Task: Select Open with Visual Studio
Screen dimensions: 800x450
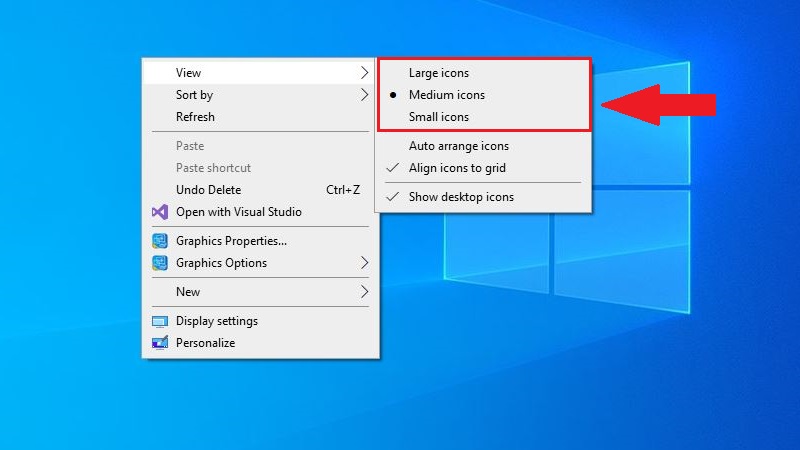Action: click(238, 212)
